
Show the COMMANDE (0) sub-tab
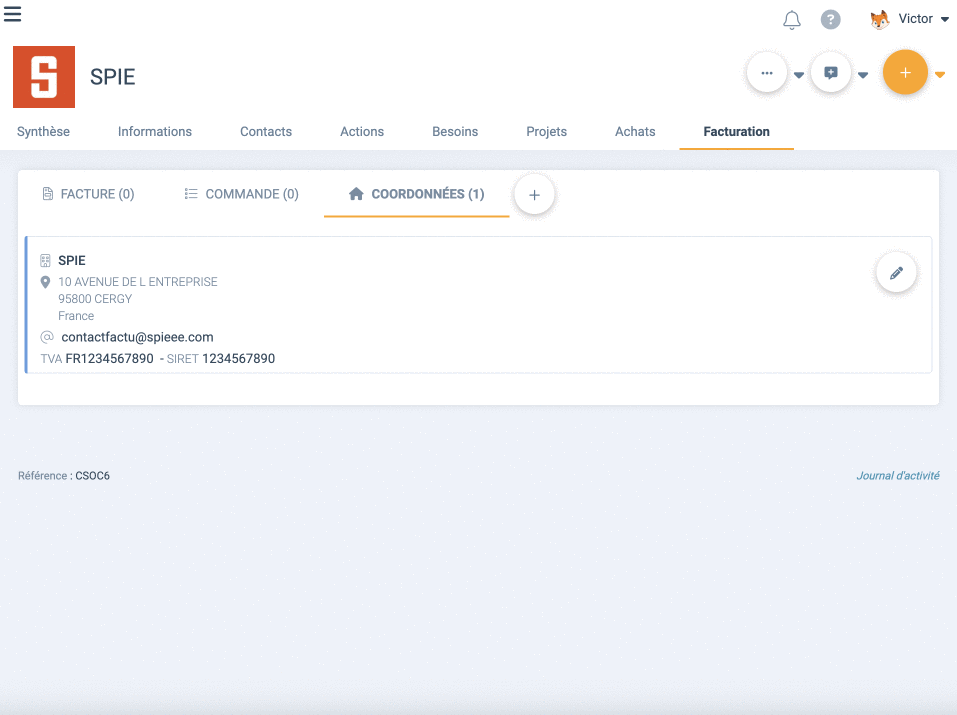click(x=241, y=194)
